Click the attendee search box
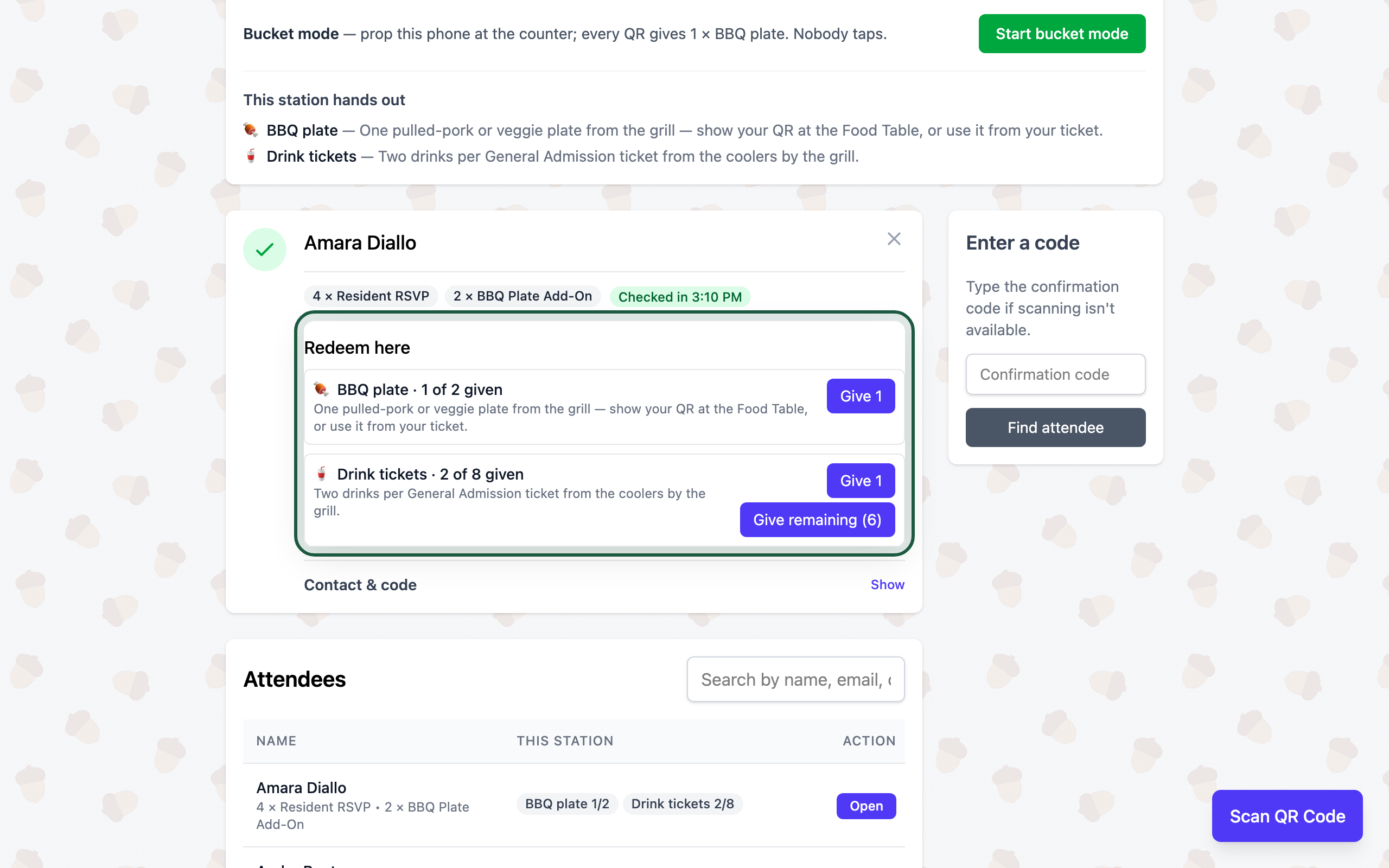1389x868 pixels. [x=795, y=679]
